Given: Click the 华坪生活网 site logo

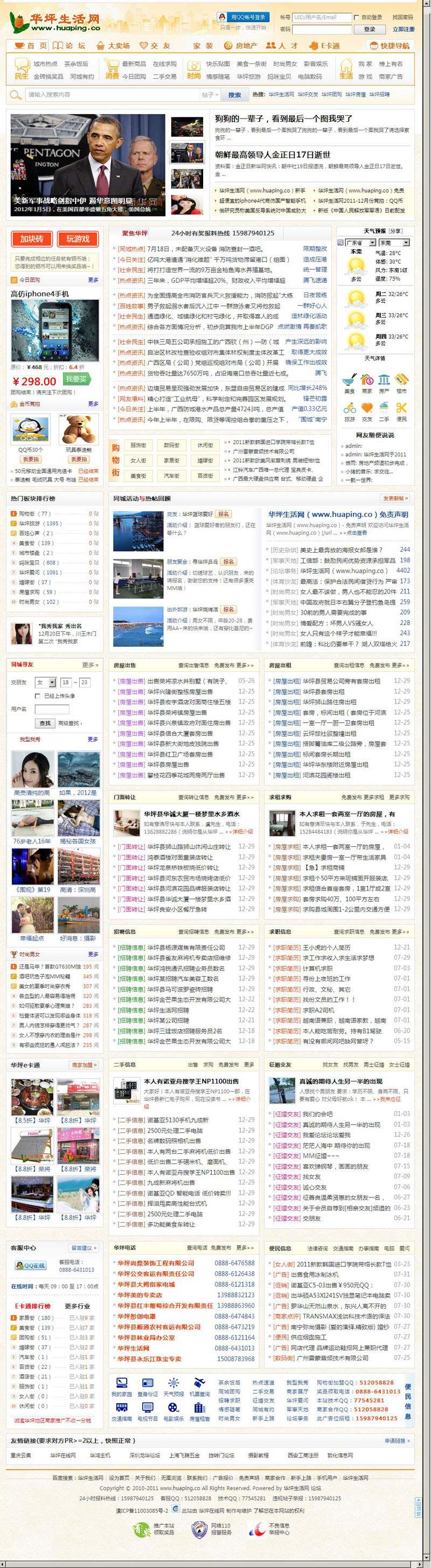Looking at the screenshot, I should point(57,23).
